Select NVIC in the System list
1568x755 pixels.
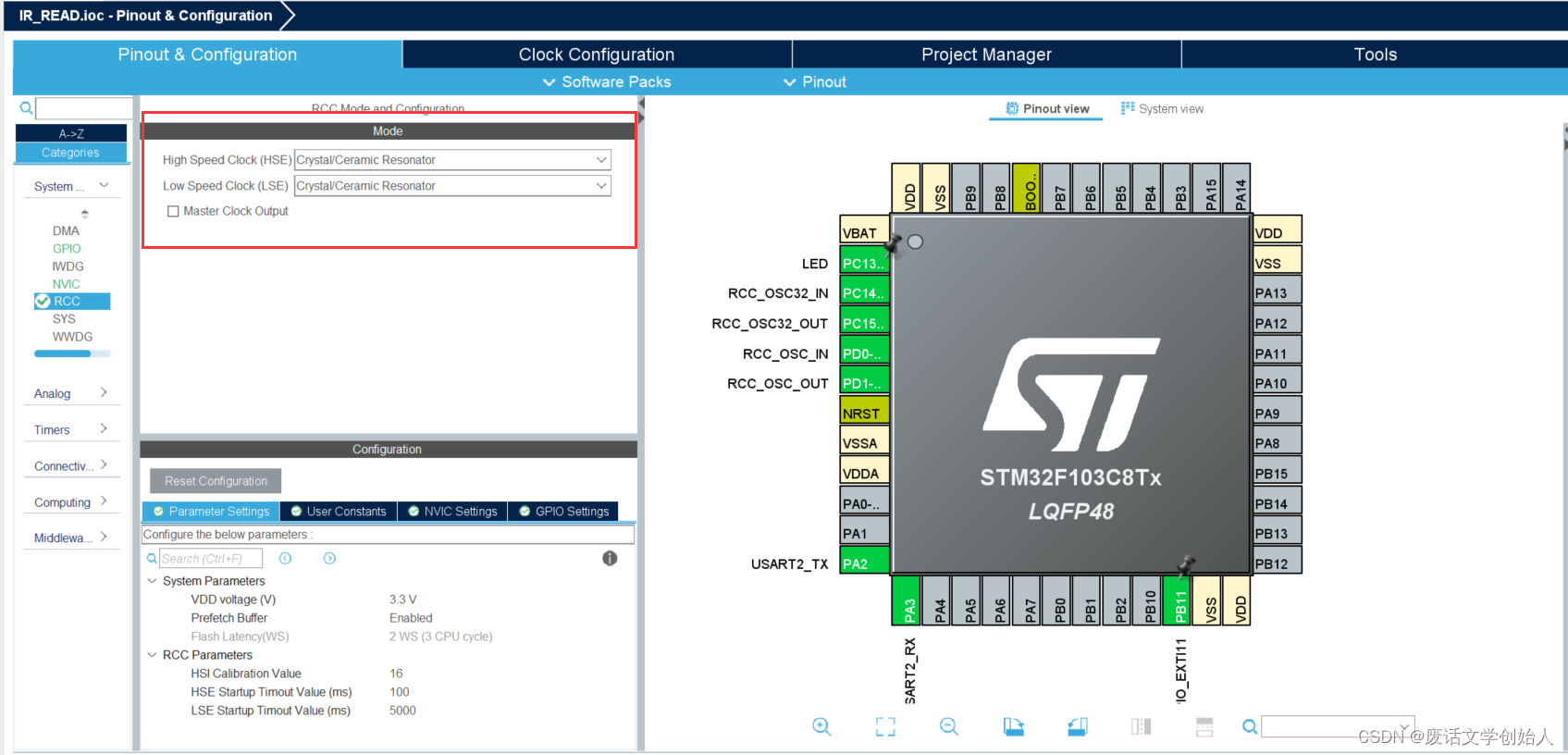66,284
